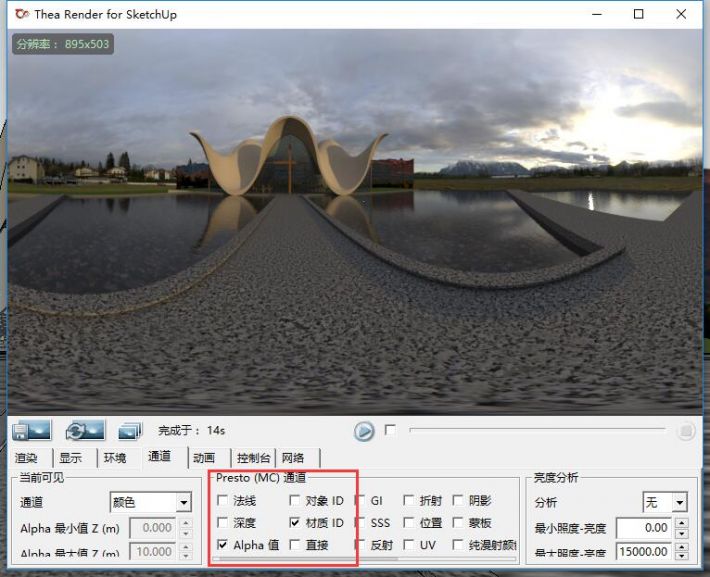Enable the 反射 channel checkbox
The height and width of the screenshot is (577, 710).
coord(361,544)
